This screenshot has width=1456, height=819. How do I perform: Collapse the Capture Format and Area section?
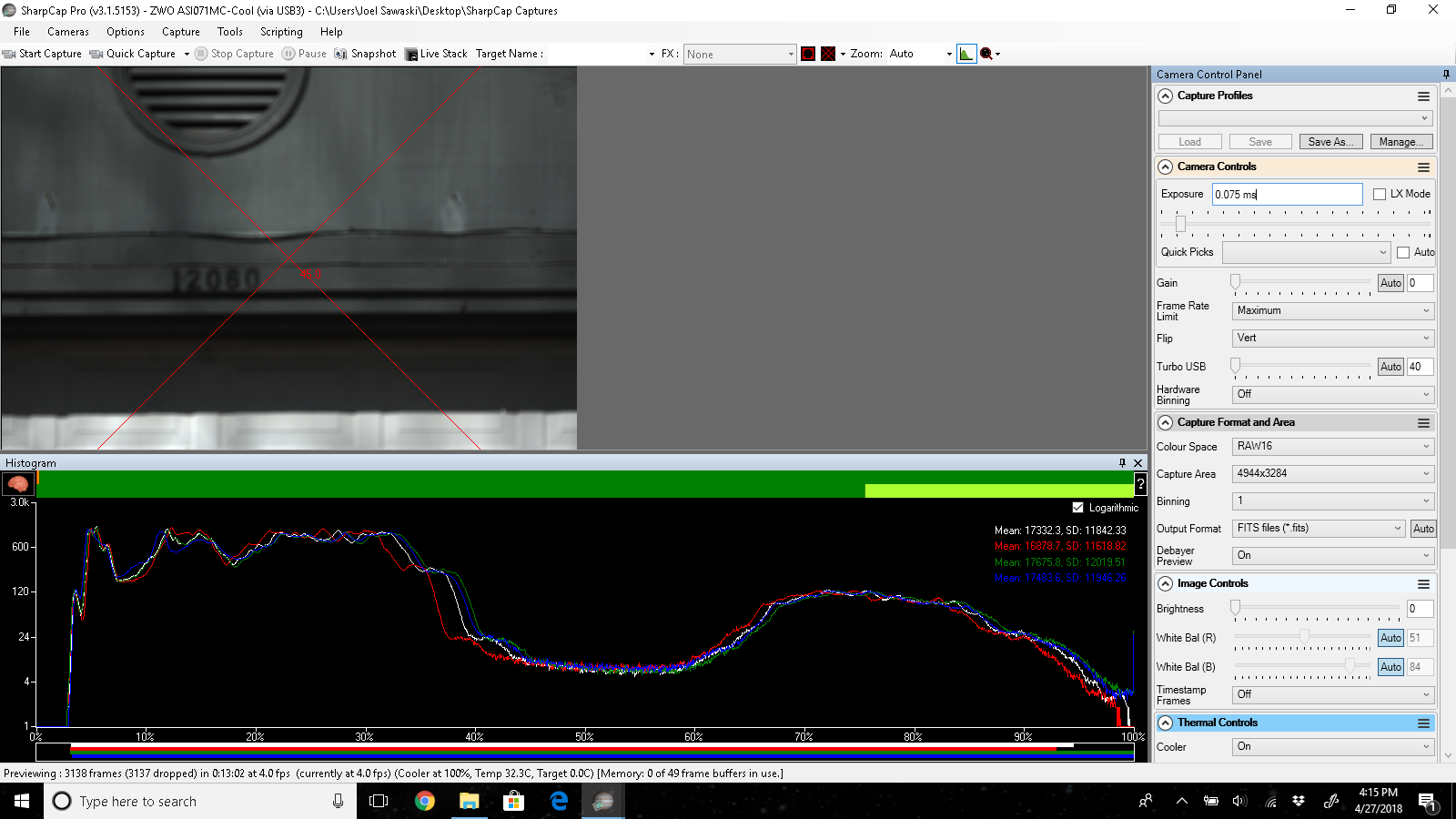[1165, 423]
